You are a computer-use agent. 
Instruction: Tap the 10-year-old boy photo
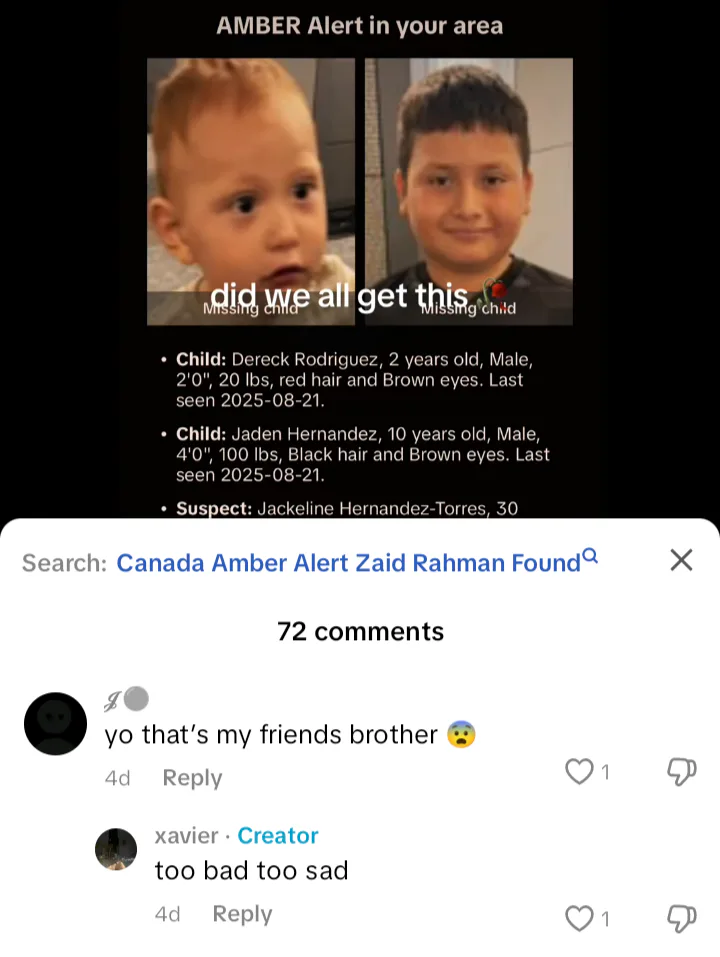(x=469, y=191)
